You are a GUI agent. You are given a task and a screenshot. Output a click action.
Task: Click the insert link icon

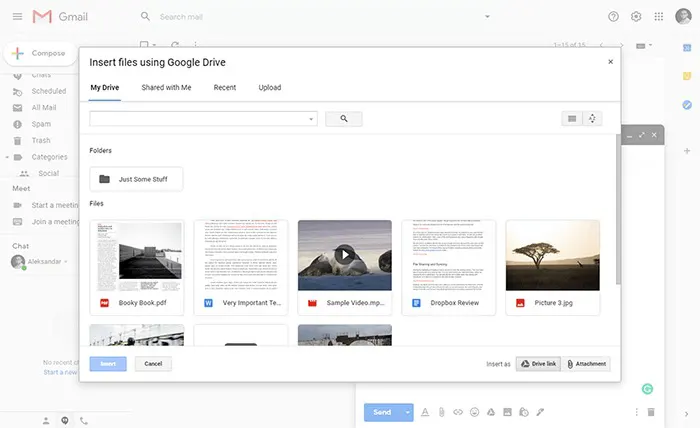(x=458, y=412)
